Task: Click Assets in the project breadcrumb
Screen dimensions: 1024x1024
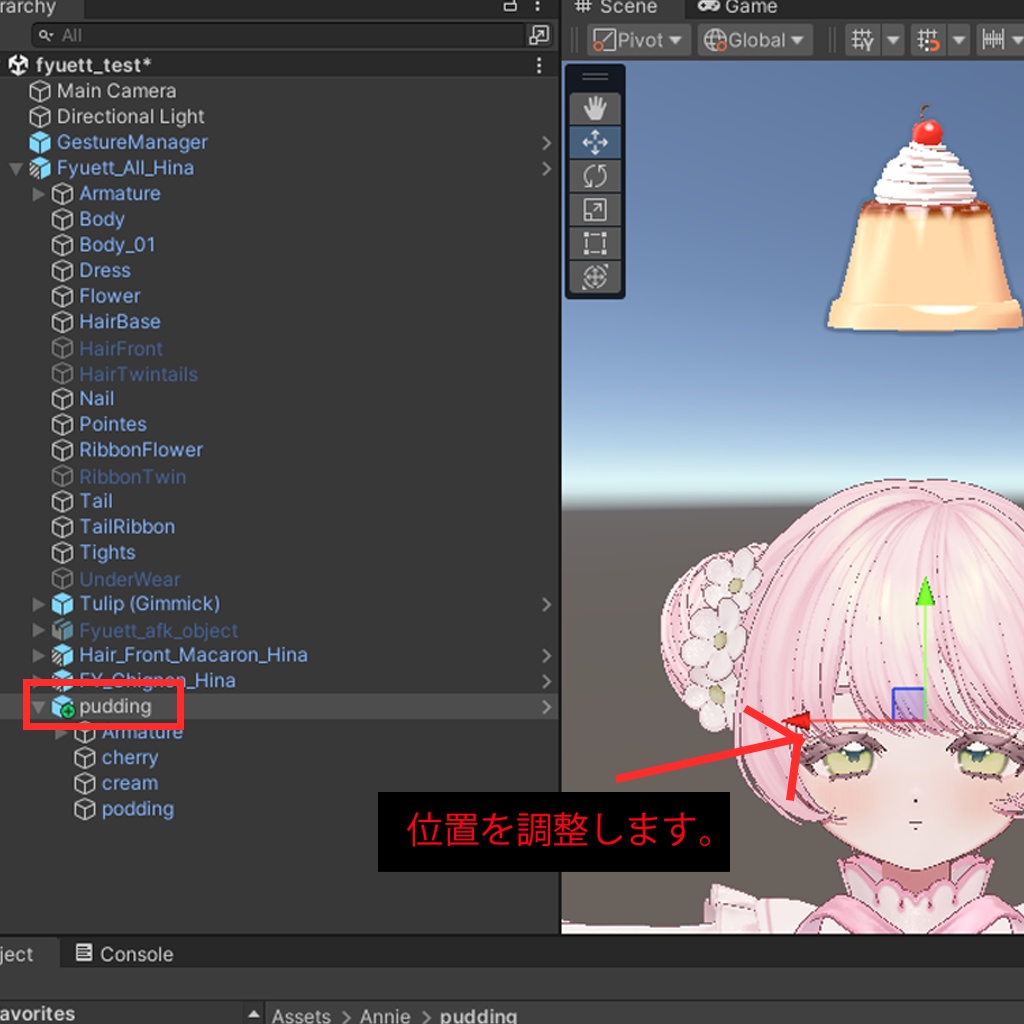Action: pos(301,1015)
